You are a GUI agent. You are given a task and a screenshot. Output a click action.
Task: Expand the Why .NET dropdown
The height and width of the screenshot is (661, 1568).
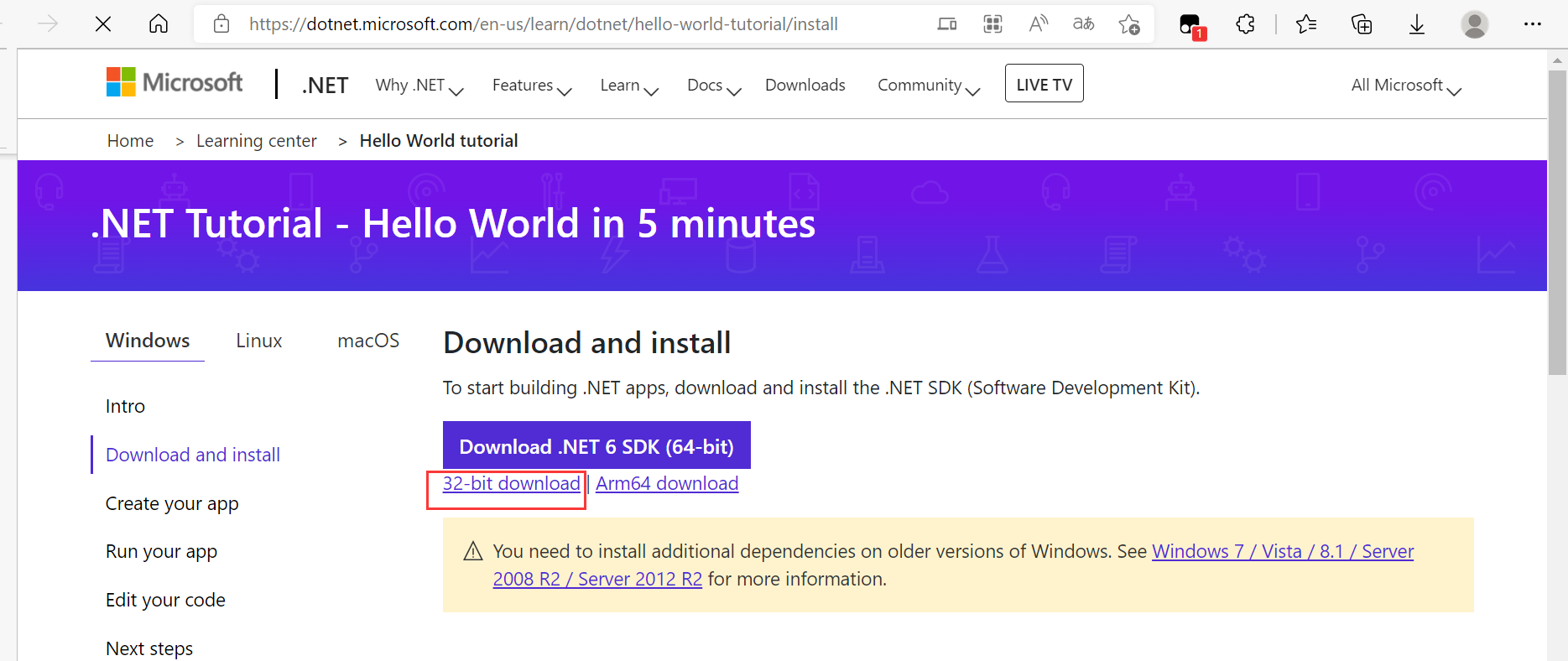(419, 86)
